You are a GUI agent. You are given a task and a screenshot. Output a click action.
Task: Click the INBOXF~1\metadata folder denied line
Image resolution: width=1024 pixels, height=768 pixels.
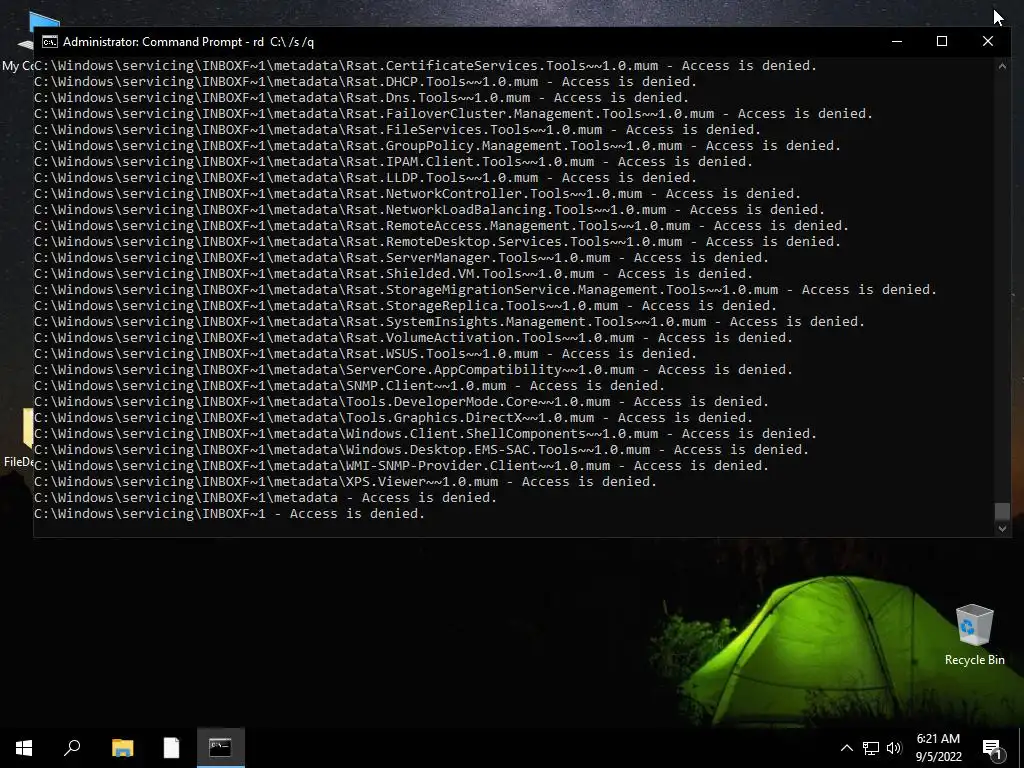click(x=266, y=498)
